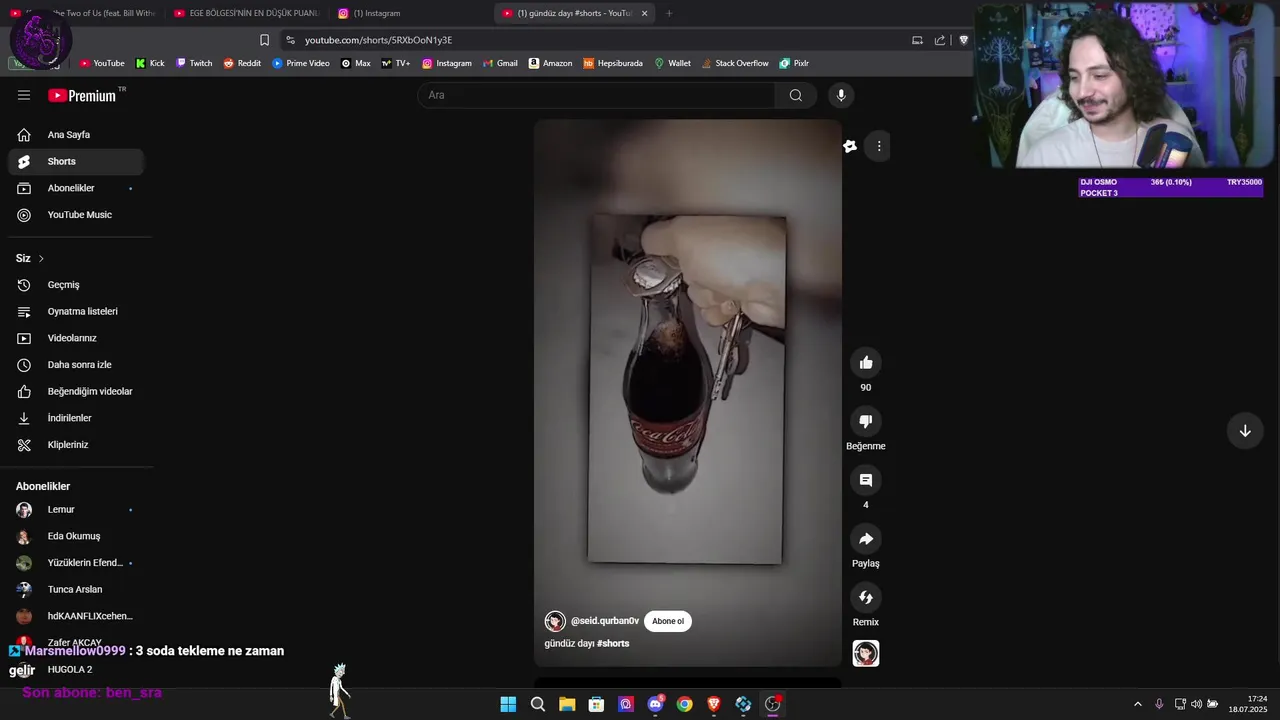
Task: Dislike the short with thumbs-down
Action: click(x=866, y=421)
